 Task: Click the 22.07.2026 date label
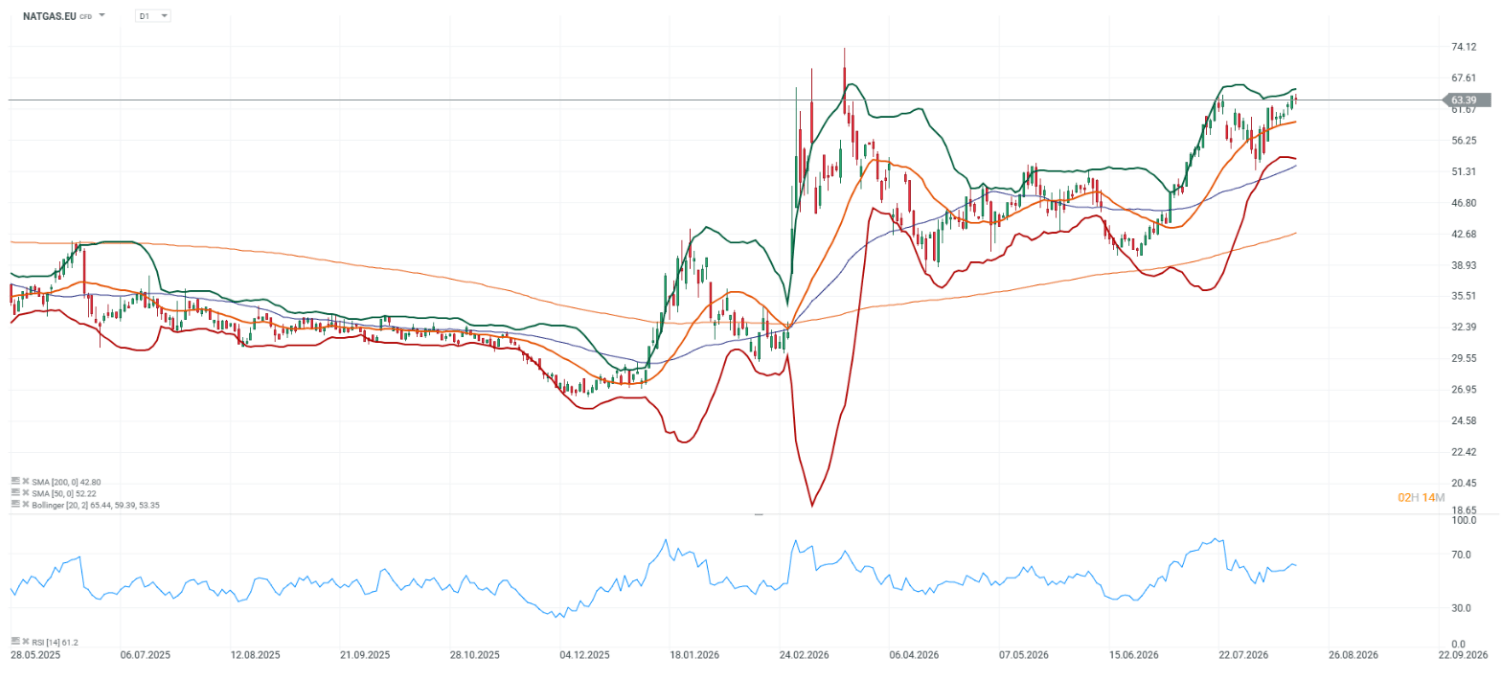(x=1243, y=655)
